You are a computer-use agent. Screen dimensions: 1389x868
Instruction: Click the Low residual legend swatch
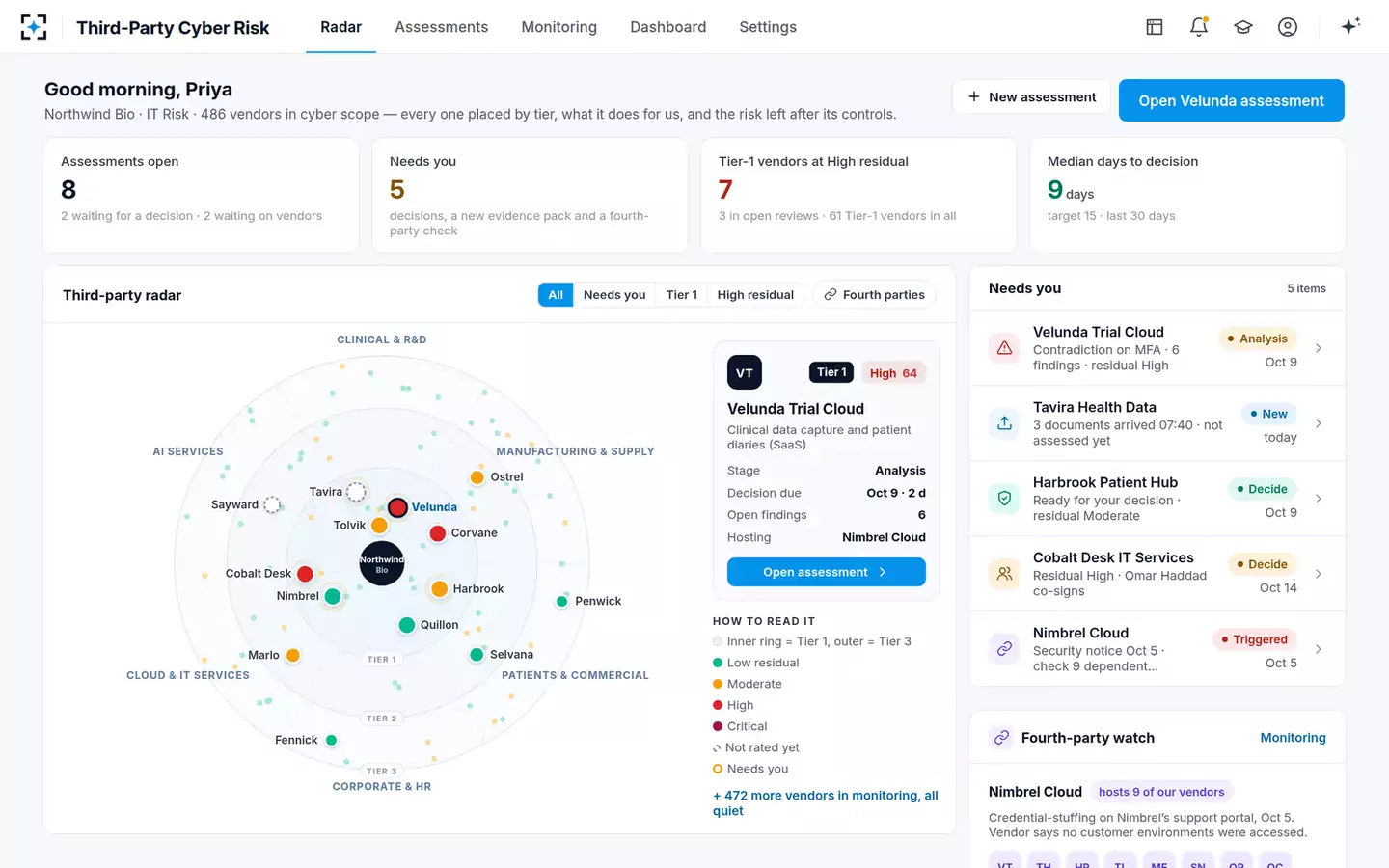point(718,663)
